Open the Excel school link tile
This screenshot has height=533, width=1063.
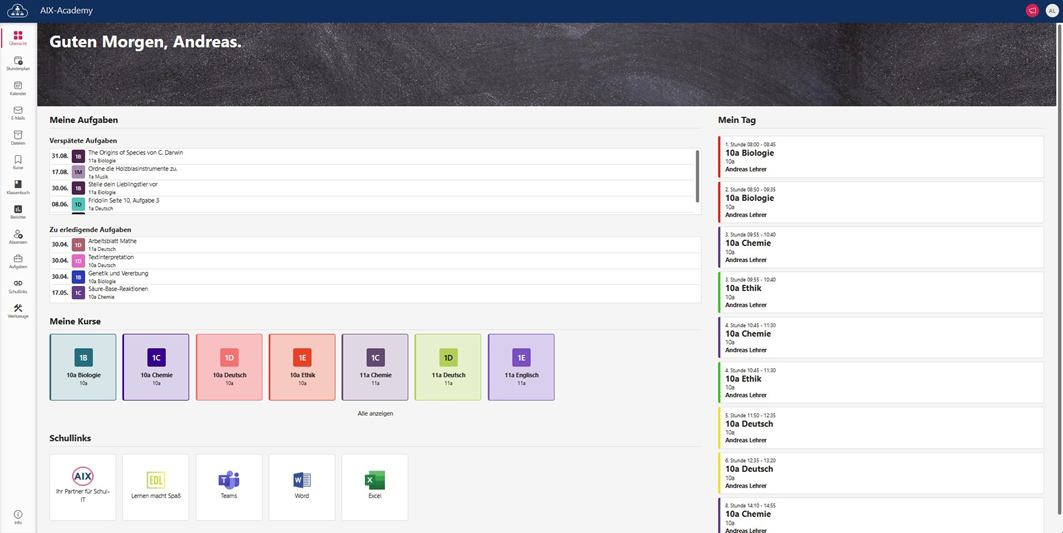(x=375, y=487)
